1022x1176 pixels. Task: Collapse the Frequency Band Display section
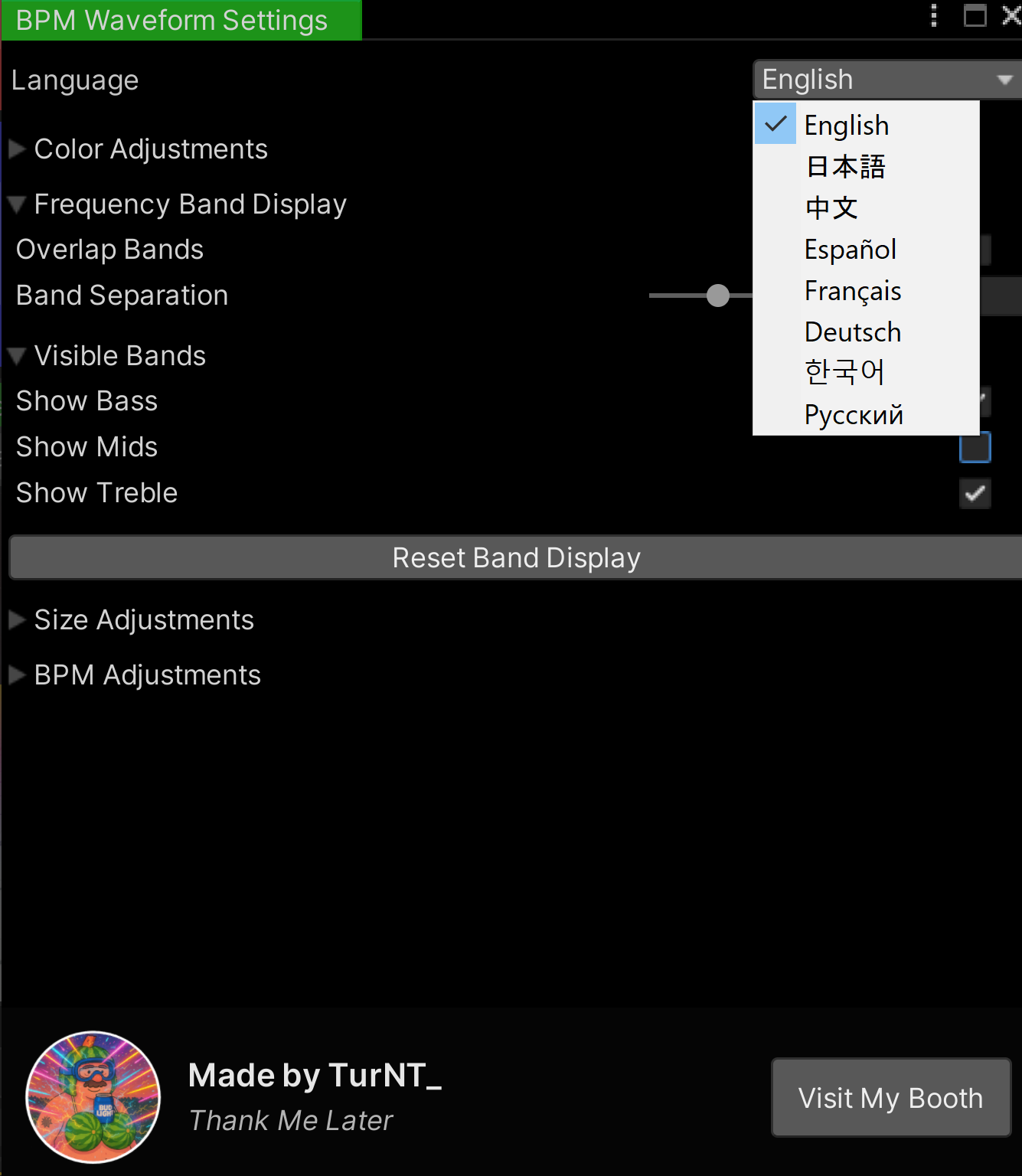pos(16,204)
